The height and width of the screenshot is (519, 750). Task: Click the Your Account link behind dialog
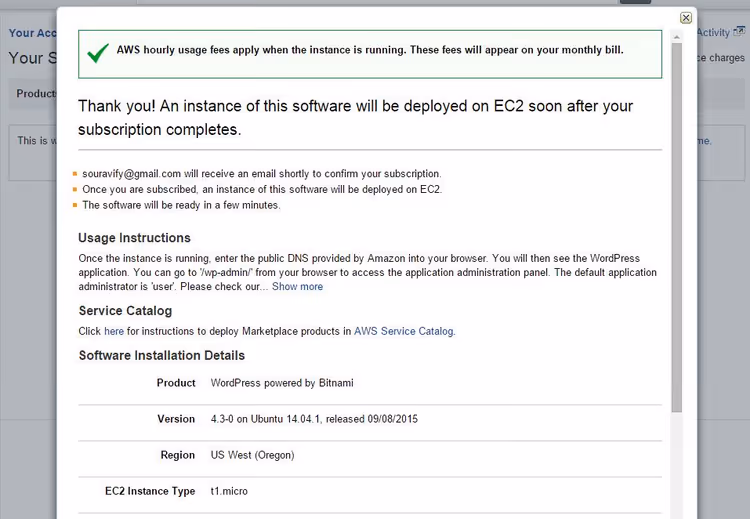(x=33, y=33)
